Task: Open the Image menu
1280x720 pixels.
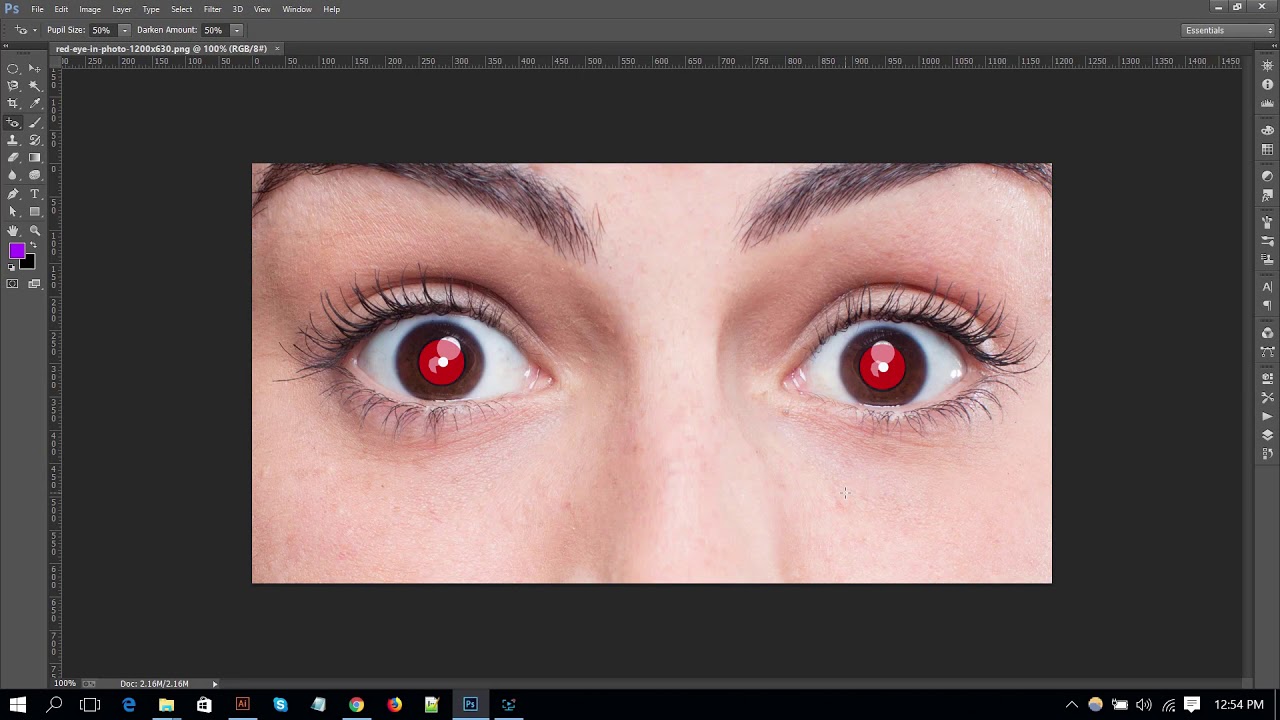Action: click(x=90, y=9)
